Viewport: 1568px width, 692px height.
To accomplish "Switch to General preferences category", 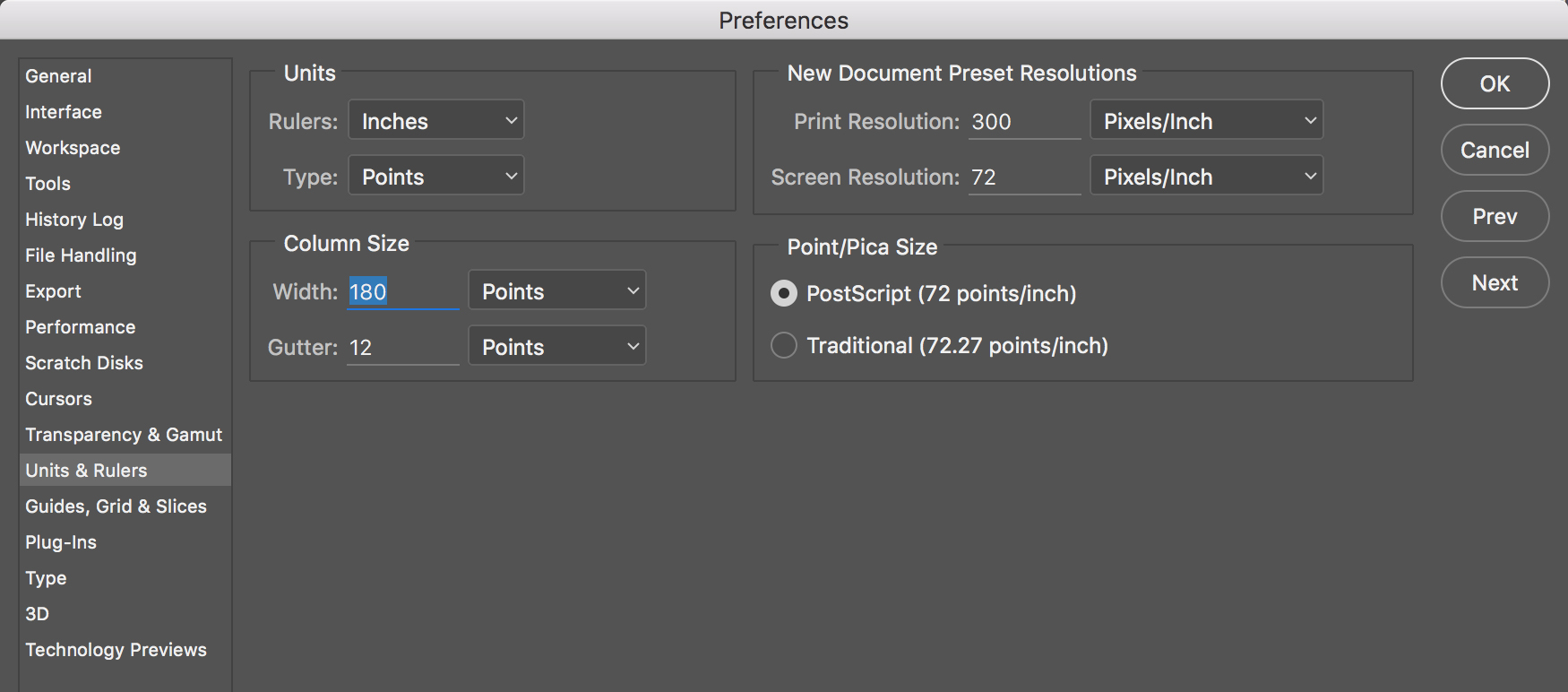I will (58, 76).
